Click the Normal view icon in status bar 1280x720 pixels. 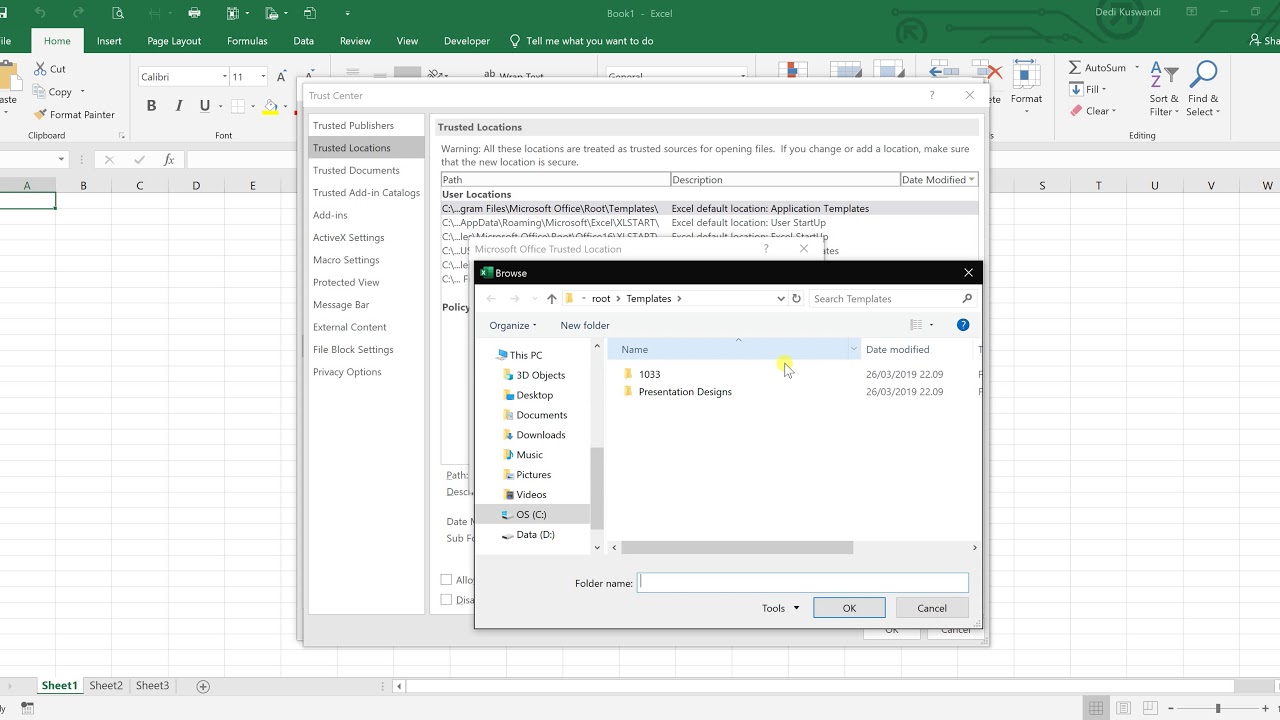(1096, 708)
